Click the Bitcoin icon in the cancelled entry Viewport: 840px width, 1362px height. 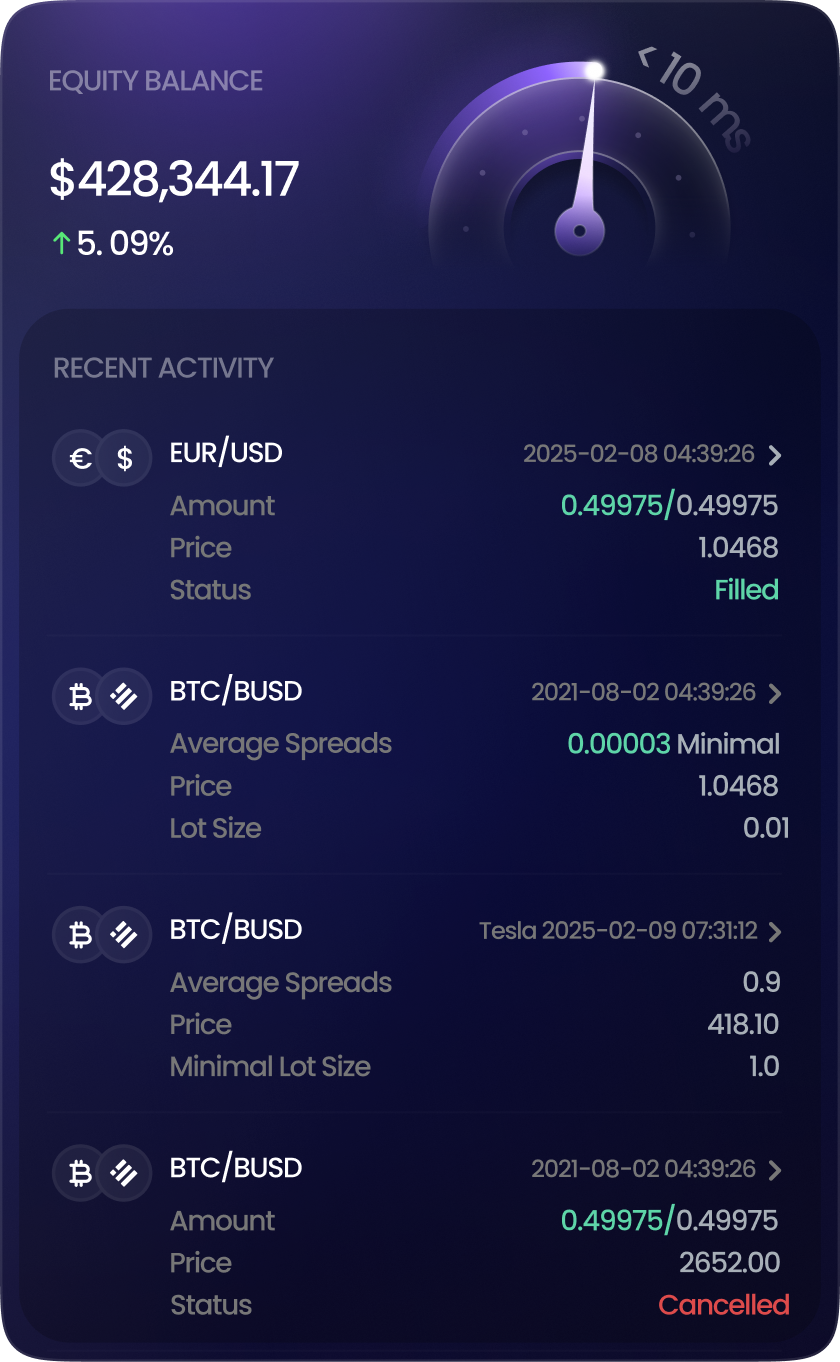coord(80,1173)
